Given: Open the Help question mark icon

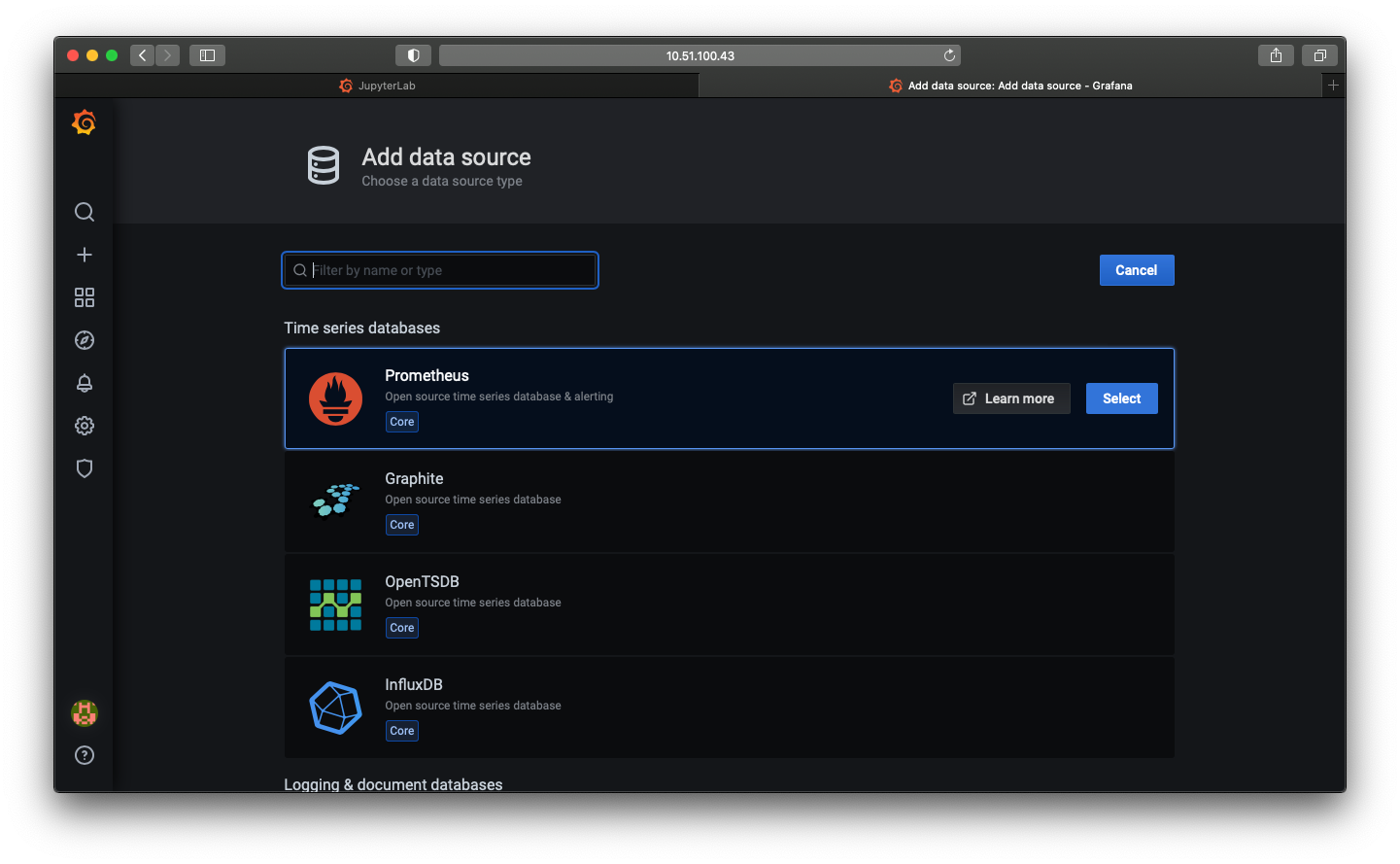Looking at the screenshot, I should tap(85, 755).
